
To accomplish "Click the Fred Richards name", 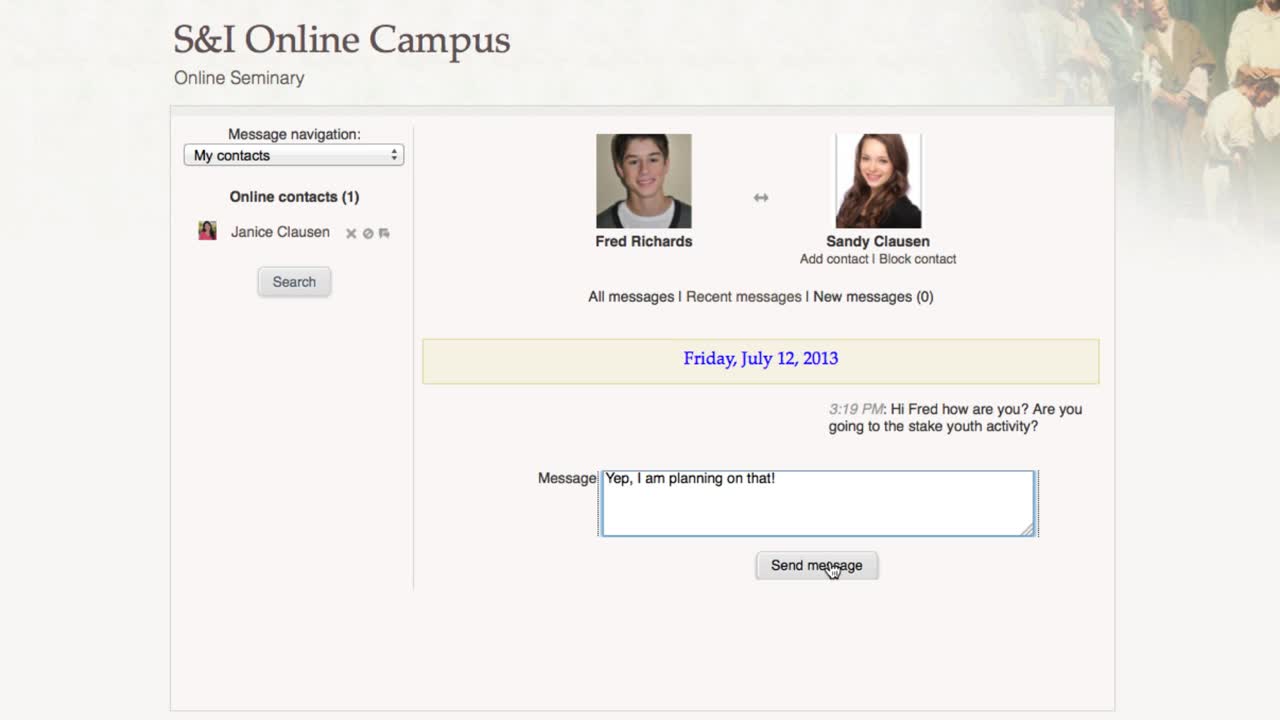I will [x=643, y=241].
